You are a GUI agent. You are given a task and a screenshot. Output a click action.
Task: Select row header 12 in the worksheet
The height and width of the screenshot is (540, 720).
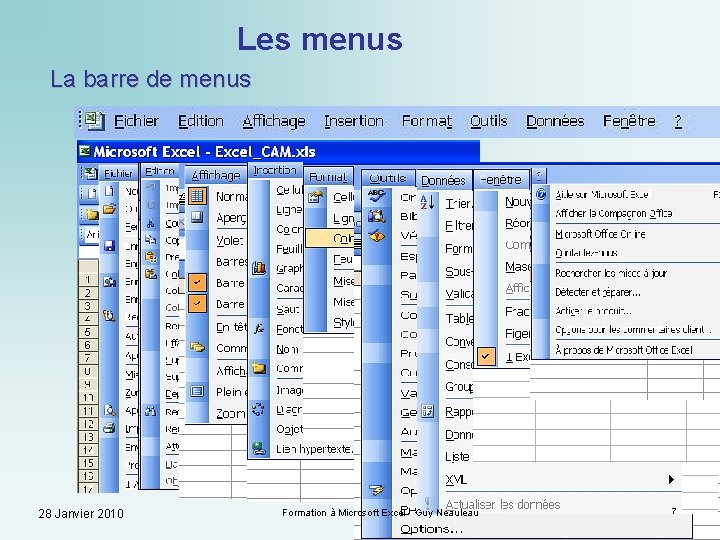[88, 424]
